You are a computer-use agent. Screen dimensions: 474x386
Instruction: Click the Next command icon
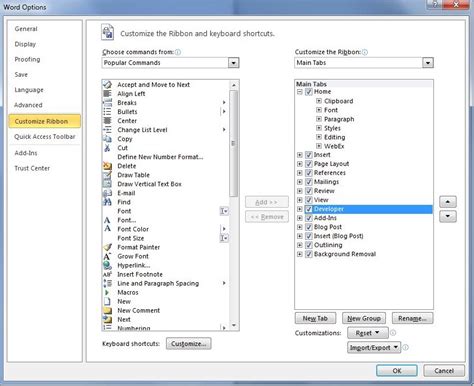tap(107, 319)
